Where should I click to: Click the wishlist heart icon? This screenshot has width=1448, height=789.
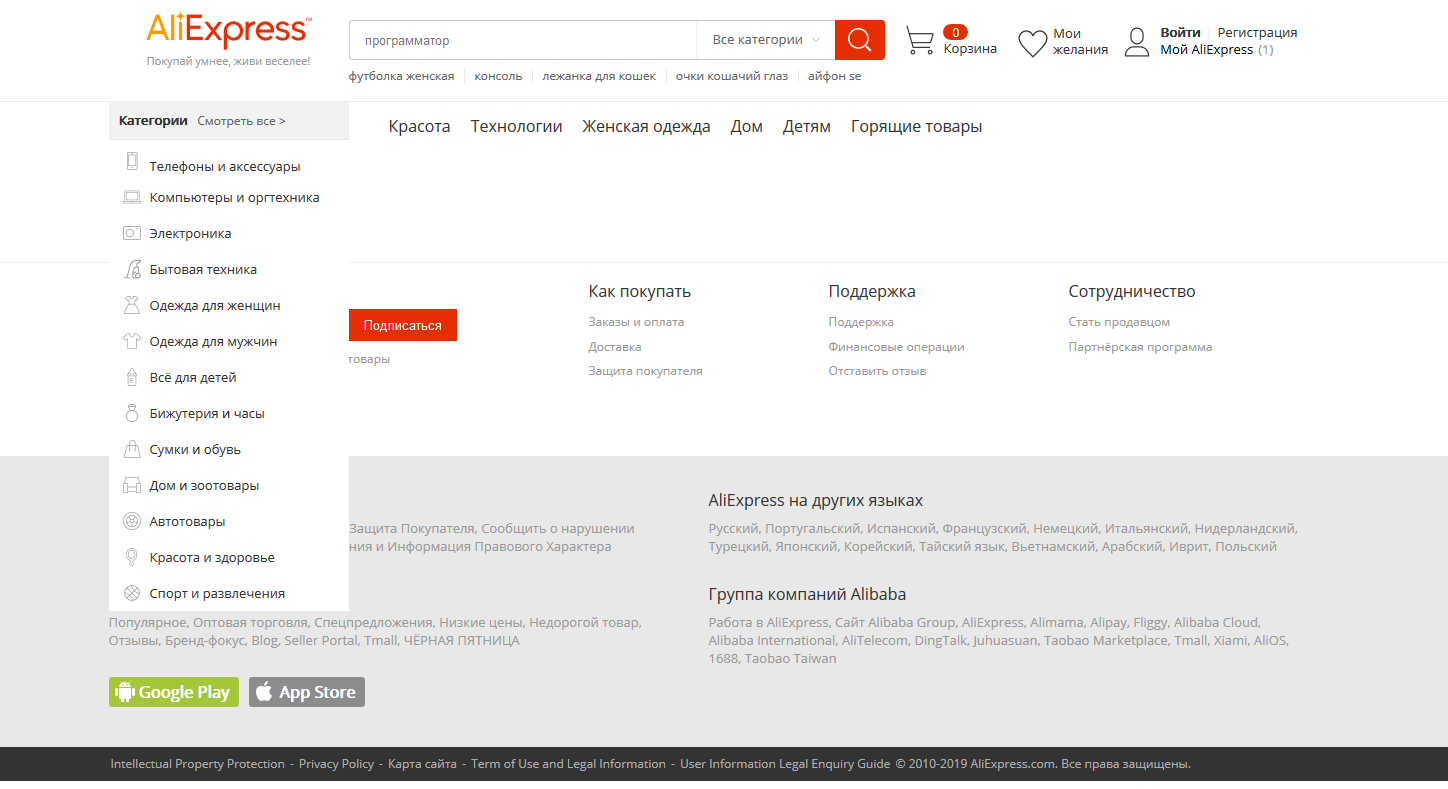pyautogui.click(x=1032, y=43)
